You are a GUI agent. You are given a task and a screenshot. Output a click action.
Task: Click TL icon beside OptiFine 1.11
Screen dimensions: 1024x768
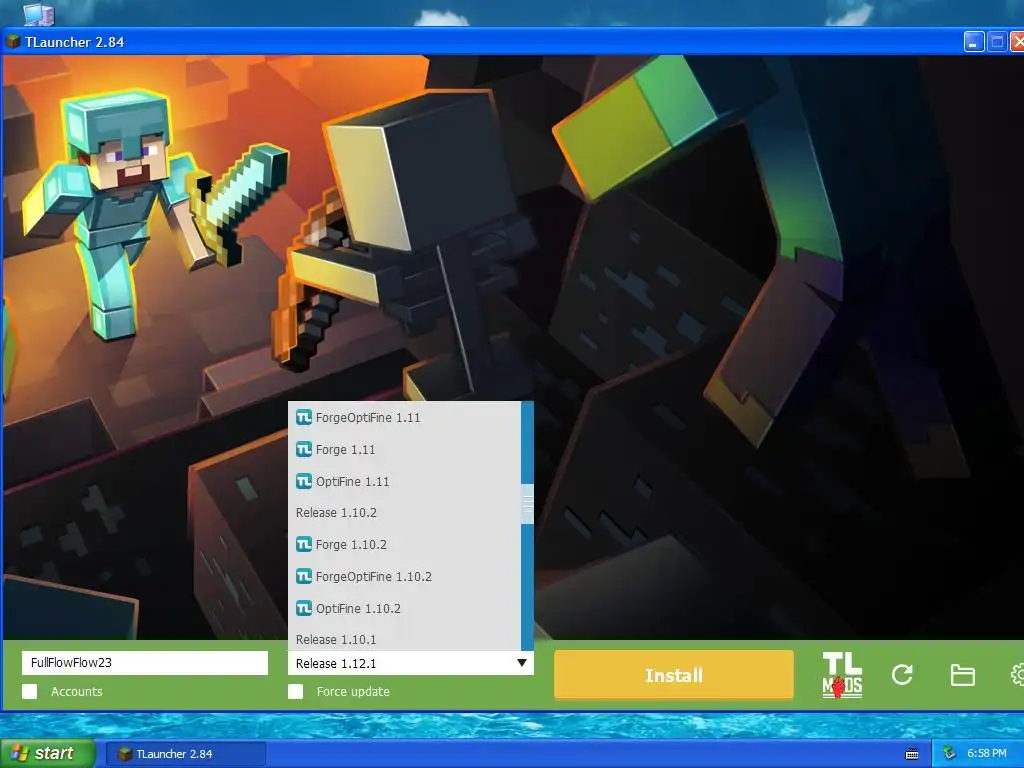point(304,481)
